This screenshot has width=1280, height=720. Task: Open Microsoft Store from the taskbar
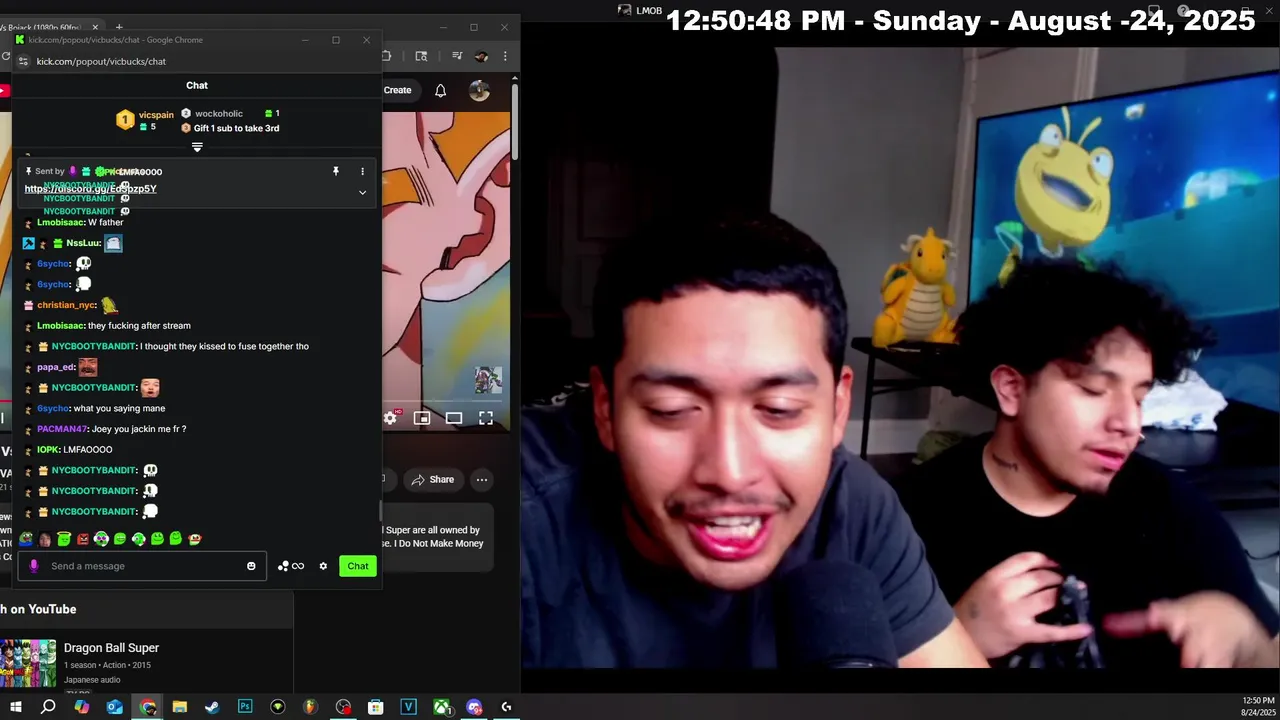coord(375,707)
